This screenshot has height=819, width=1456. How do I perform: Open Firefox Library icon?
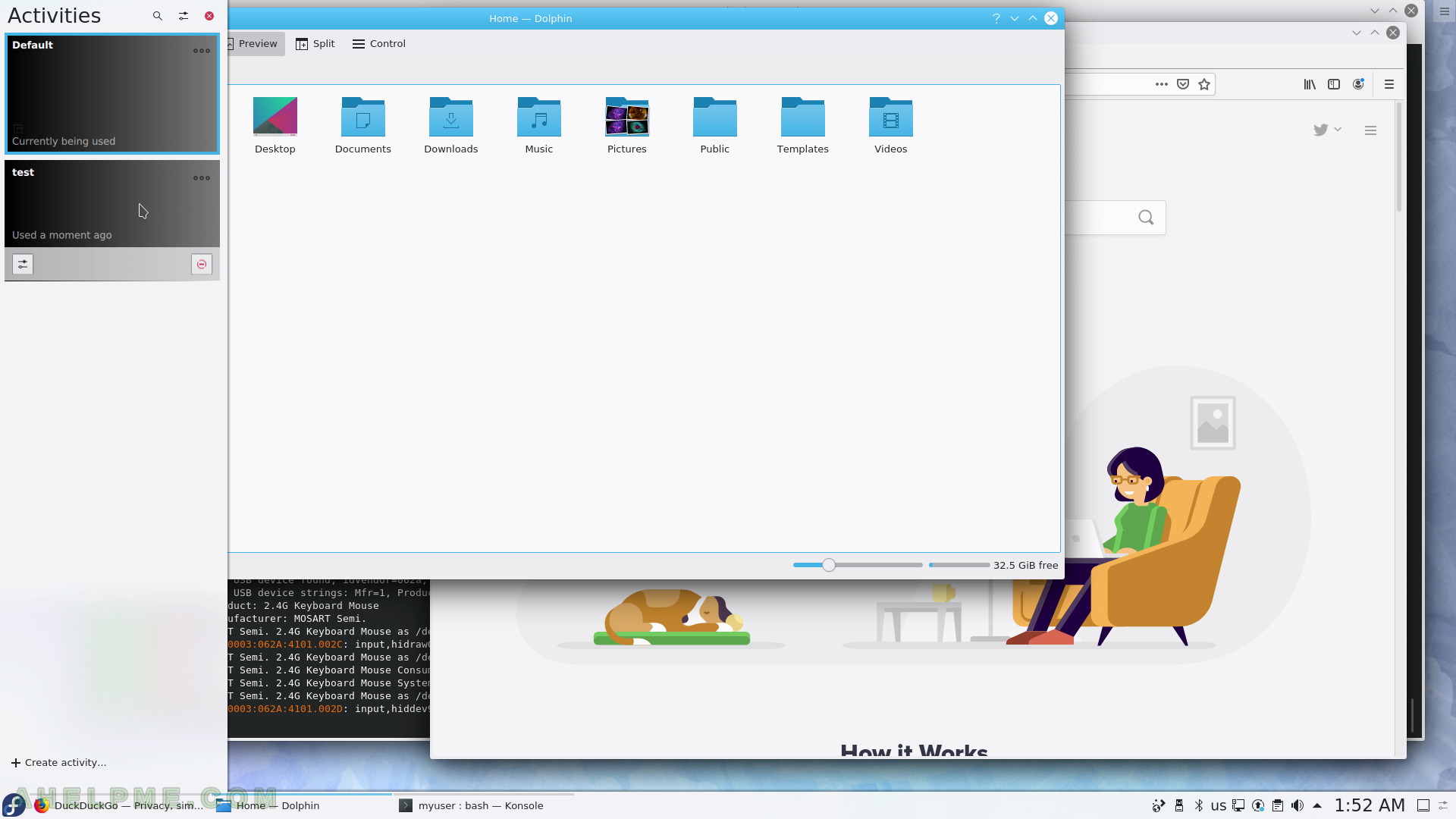[x=1310, y=84]
